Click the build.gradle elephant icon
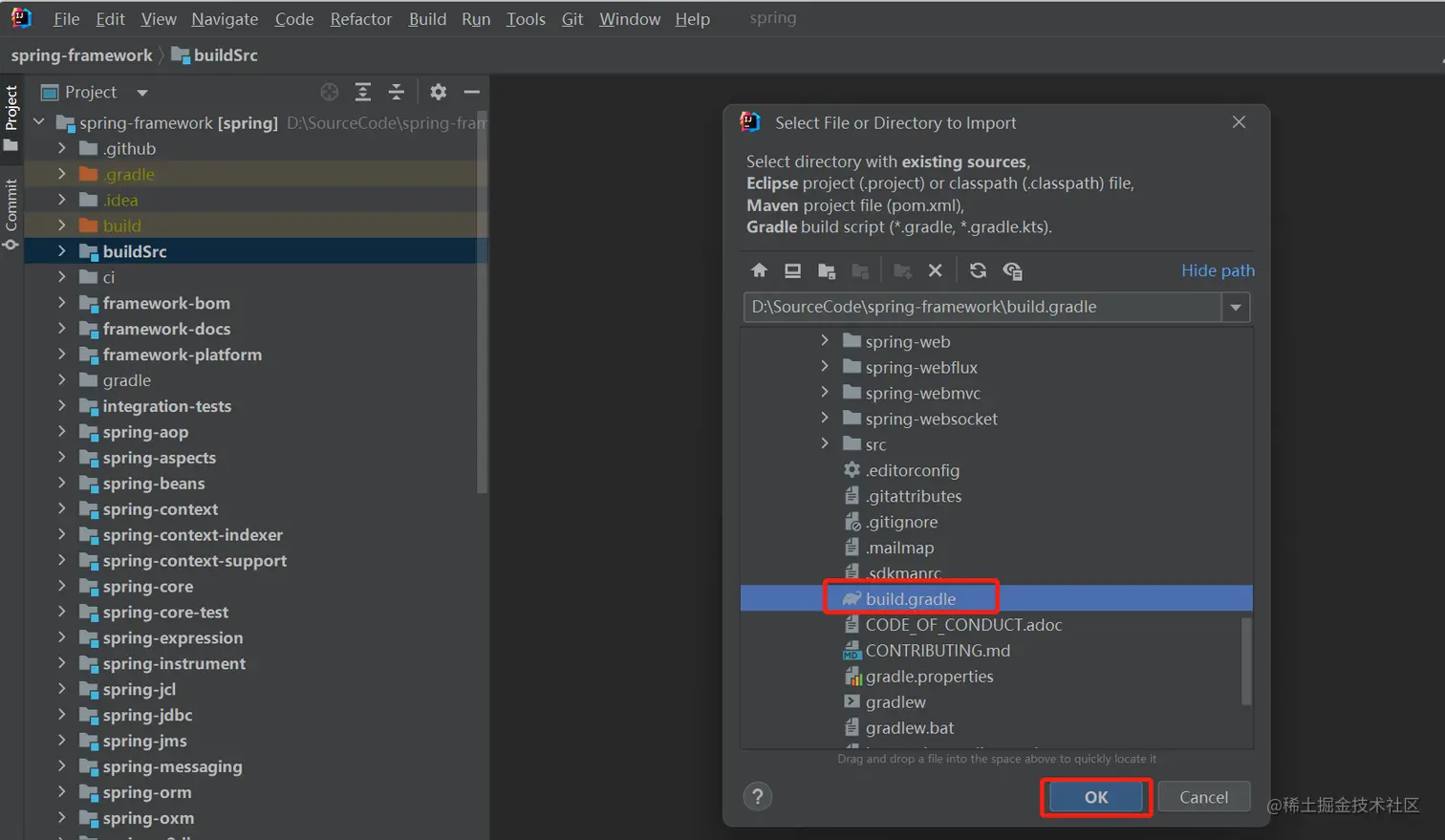The image size is (1445, 840). point(852,598)
